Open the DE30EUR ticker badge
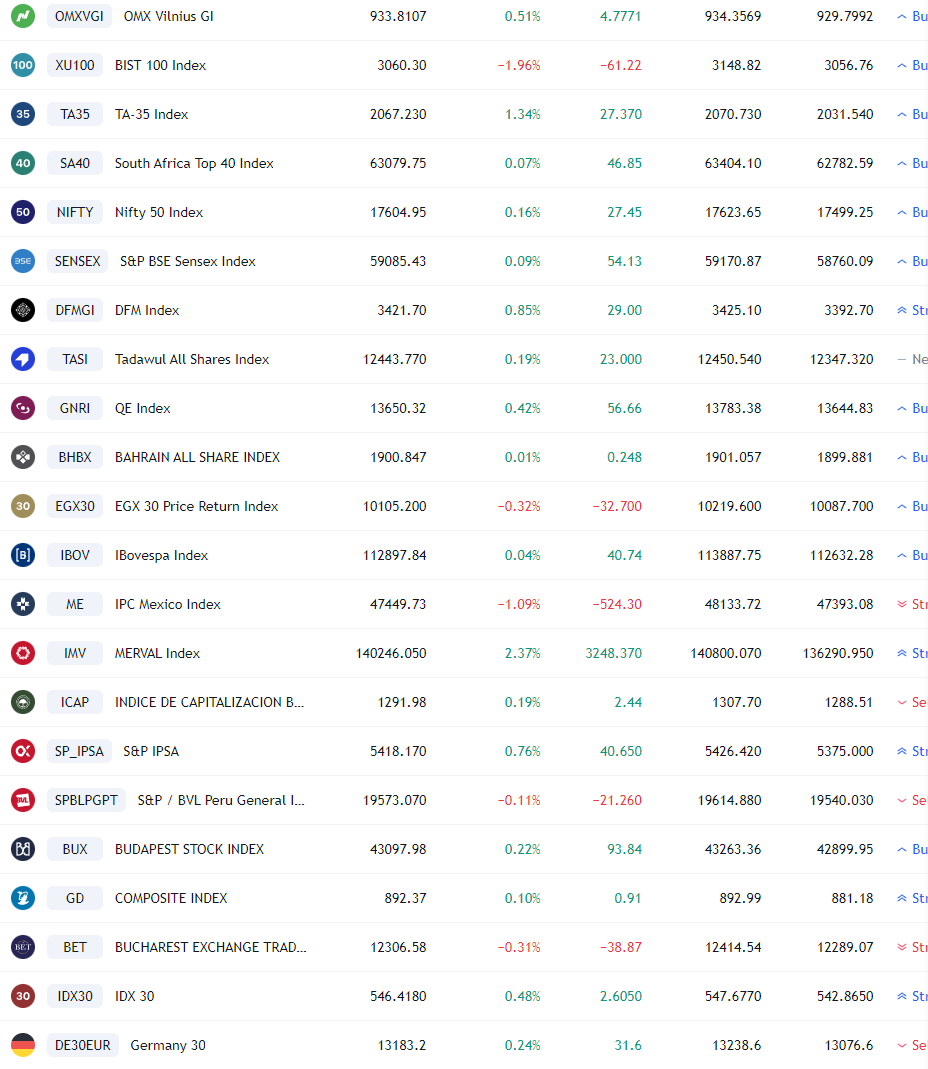Screen dimensions: 928x1069 click(x=83, y=1045)
